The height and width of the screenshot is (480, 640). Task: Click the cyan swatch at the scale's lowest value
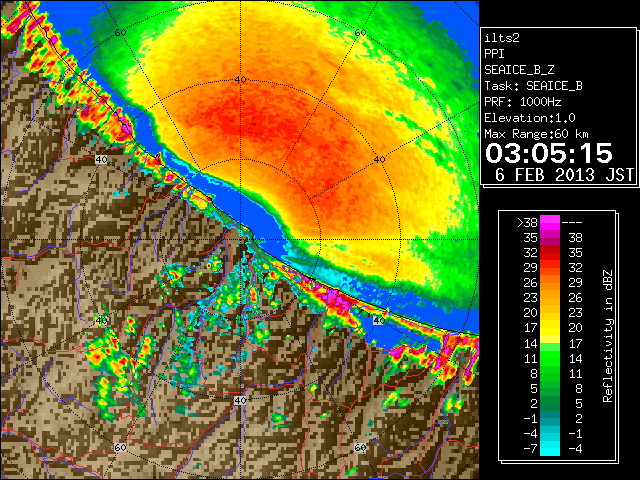pyautogui.click(x=550, y=448)
